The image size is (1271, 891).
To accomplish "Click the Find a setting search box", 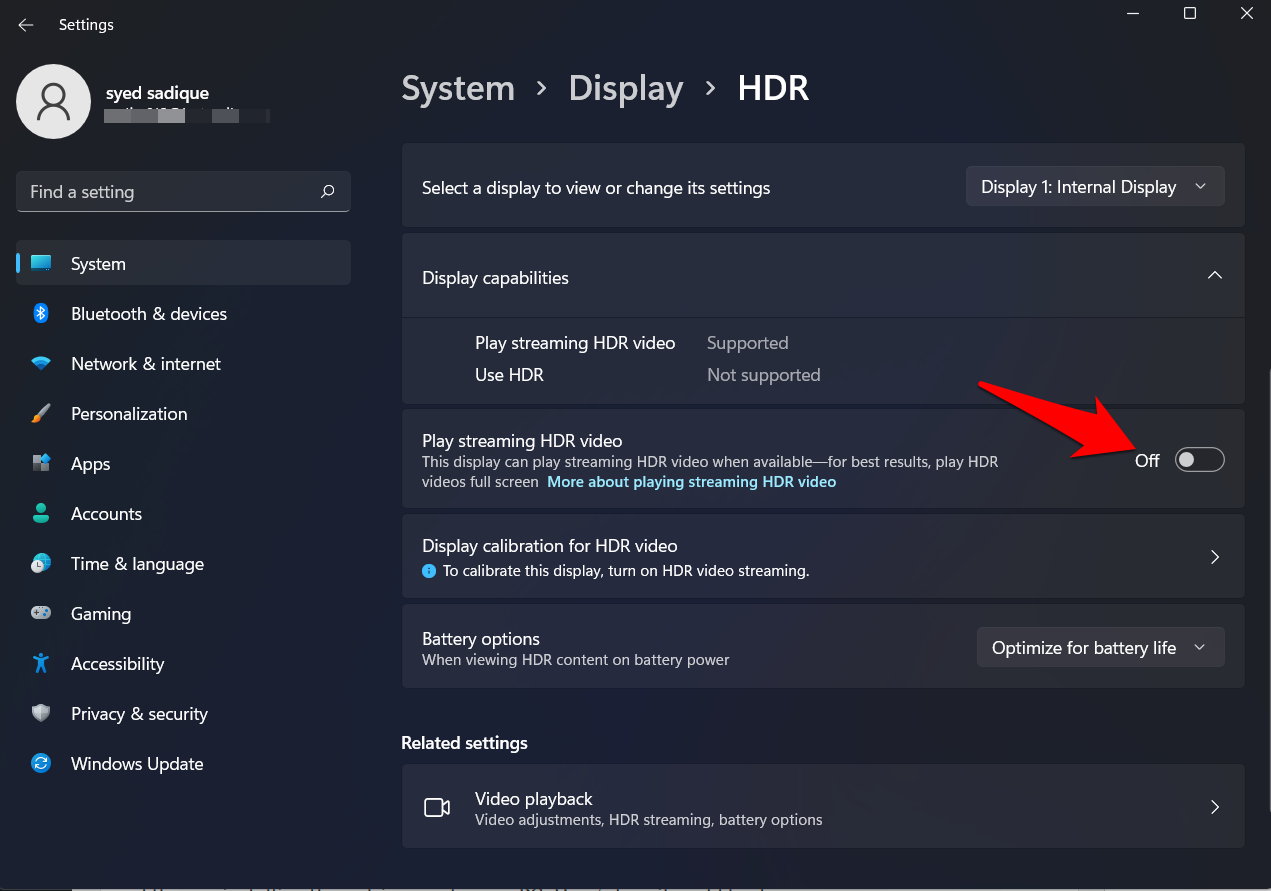I will pyautogui.click(x=183, y=191).
